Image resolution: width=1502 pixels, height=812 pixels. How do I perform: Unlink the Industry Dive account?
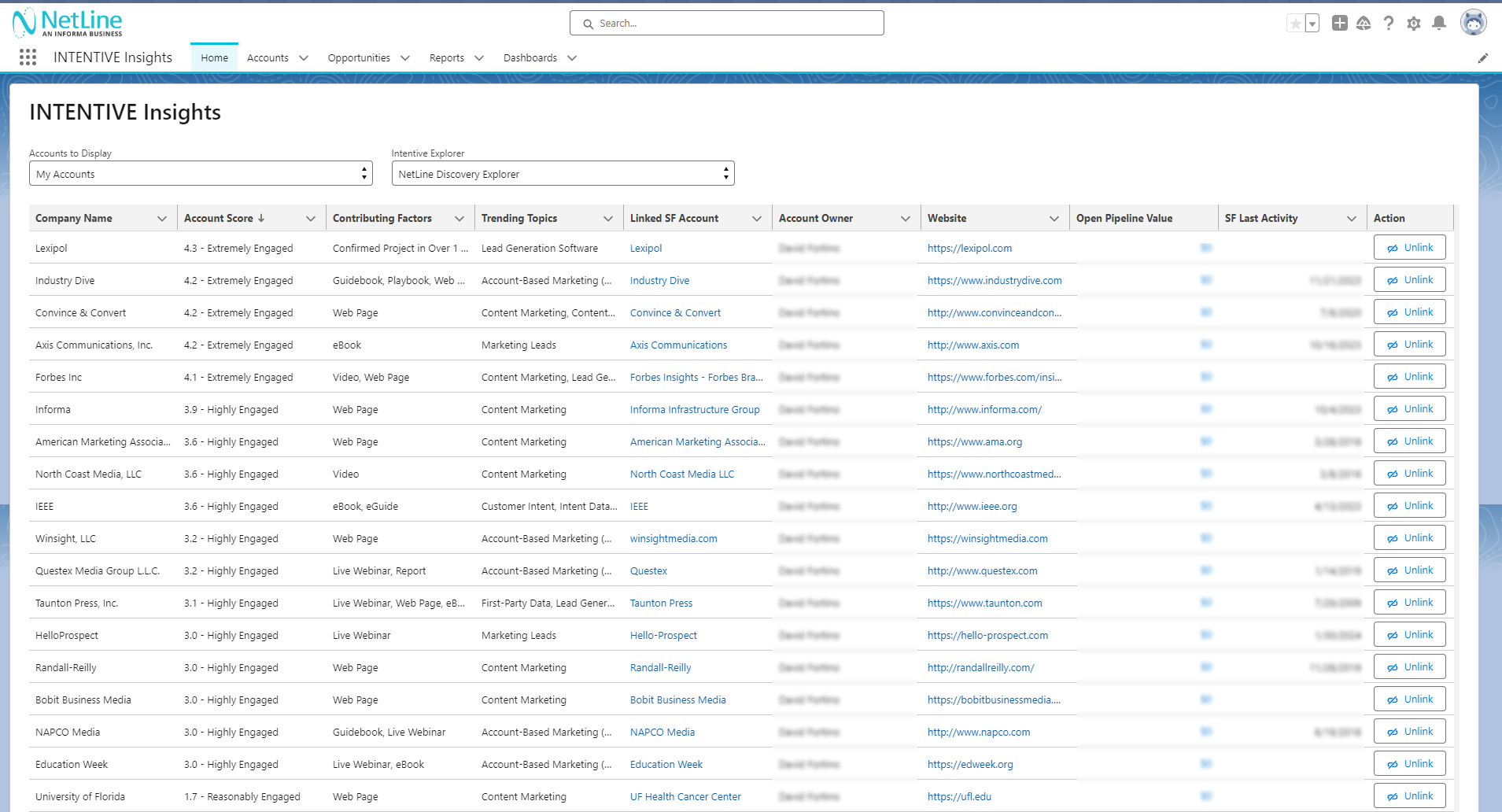pyautogui.click(x=1409, y=279)
